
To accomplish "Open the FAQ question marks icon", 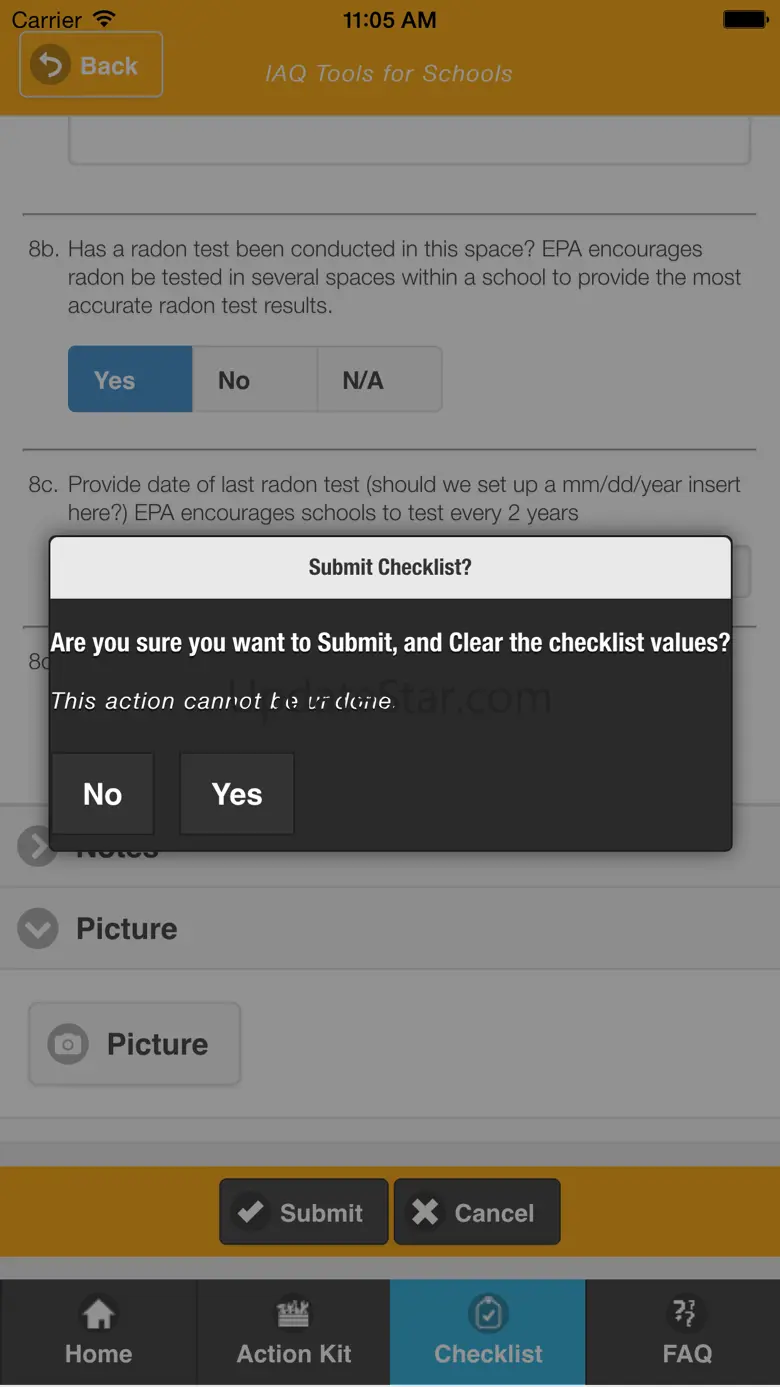I will (x=685, y=1312).
